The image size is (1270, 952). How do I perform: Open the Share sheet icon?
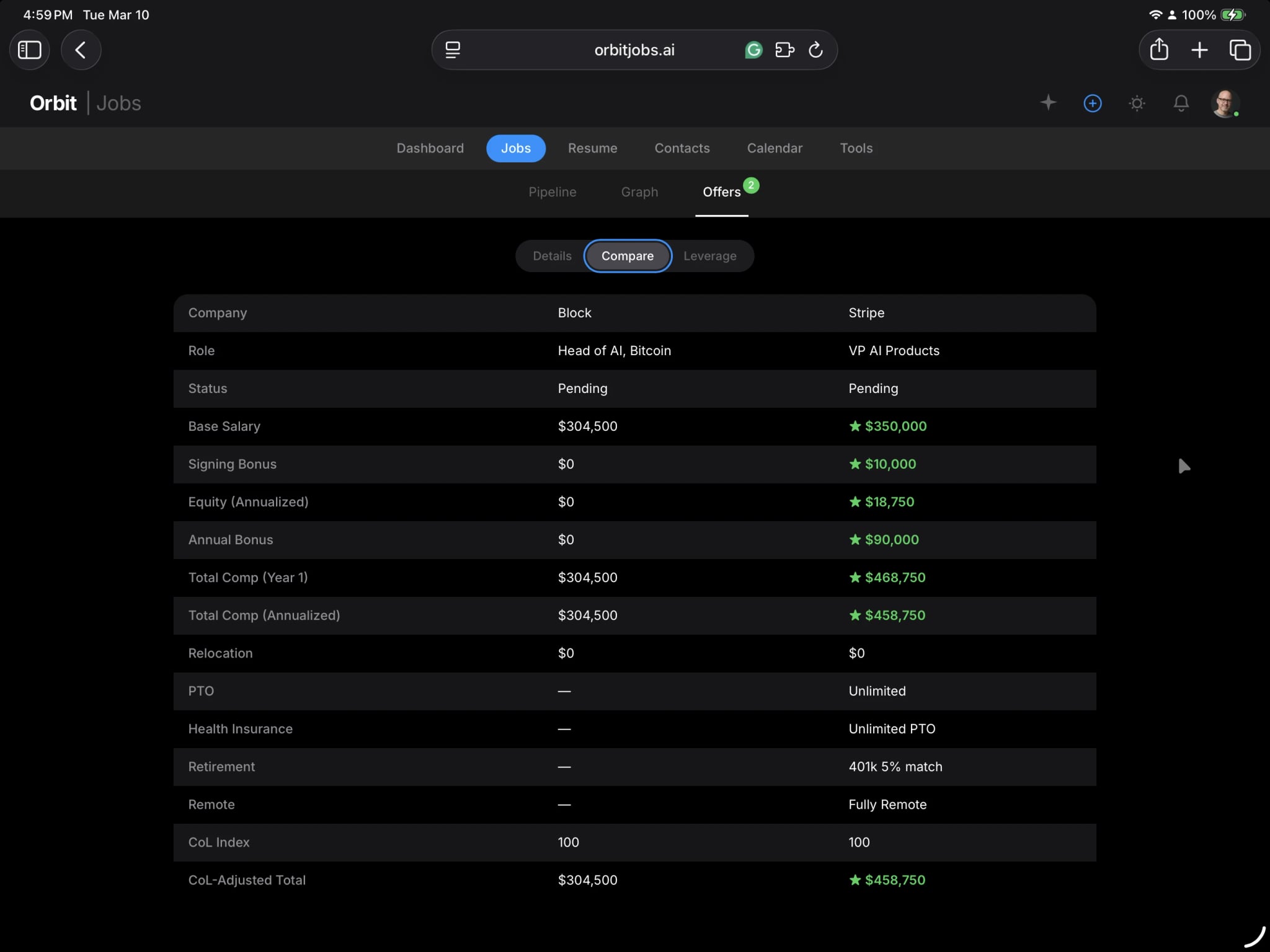click(x=1159, y=50)
